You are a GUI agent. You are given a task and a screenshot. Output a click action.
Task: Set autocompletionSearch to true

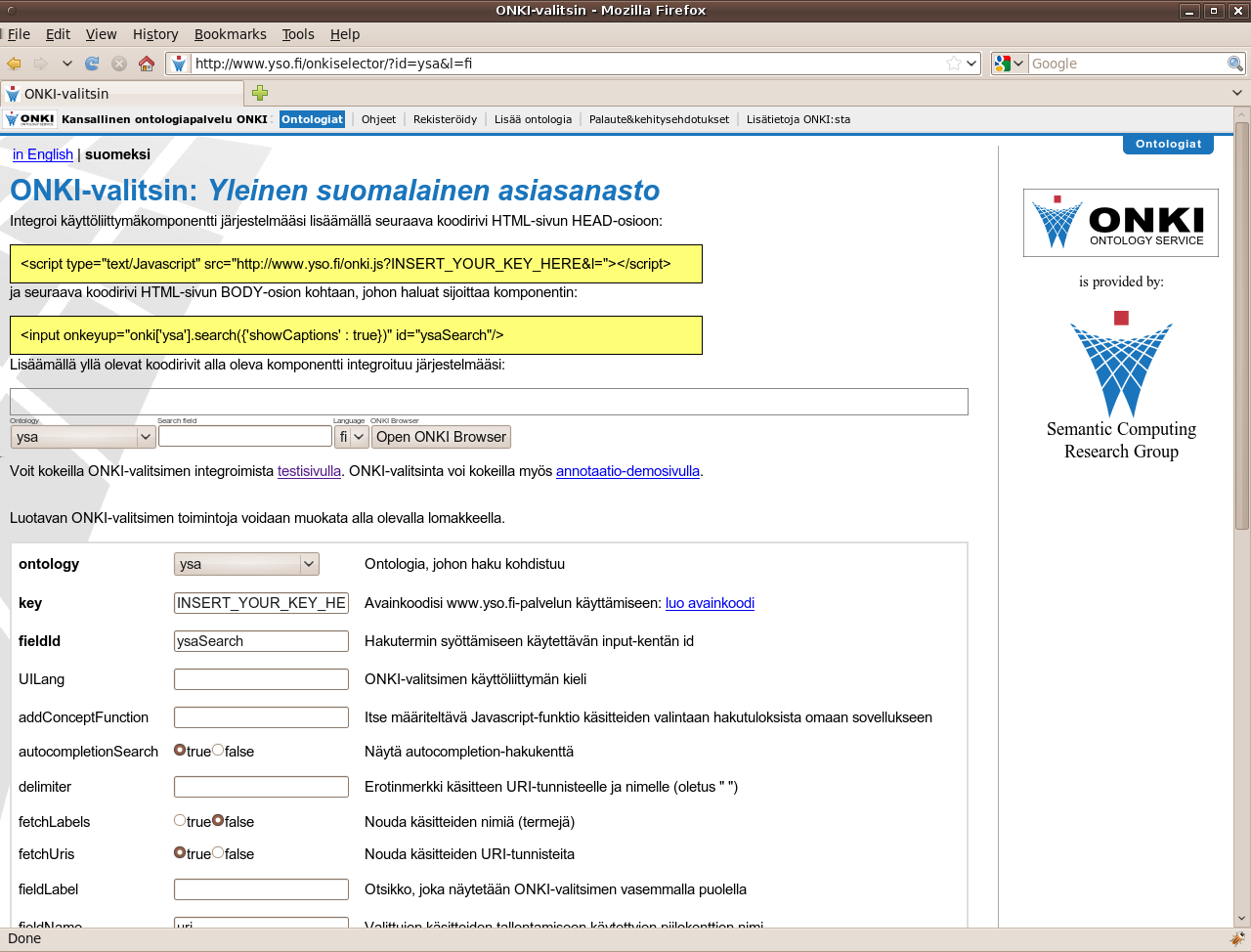coord(180,751)
